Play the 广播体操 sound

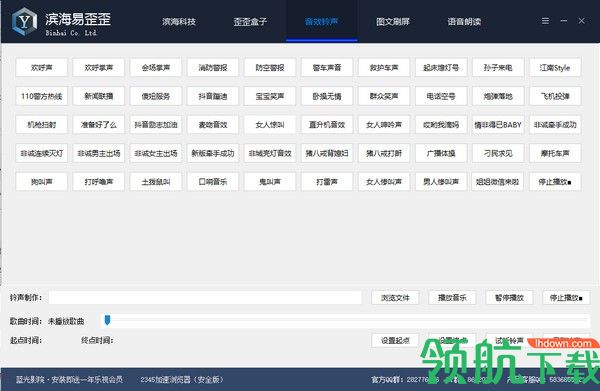pyautogui.click(x=441, y=153)
